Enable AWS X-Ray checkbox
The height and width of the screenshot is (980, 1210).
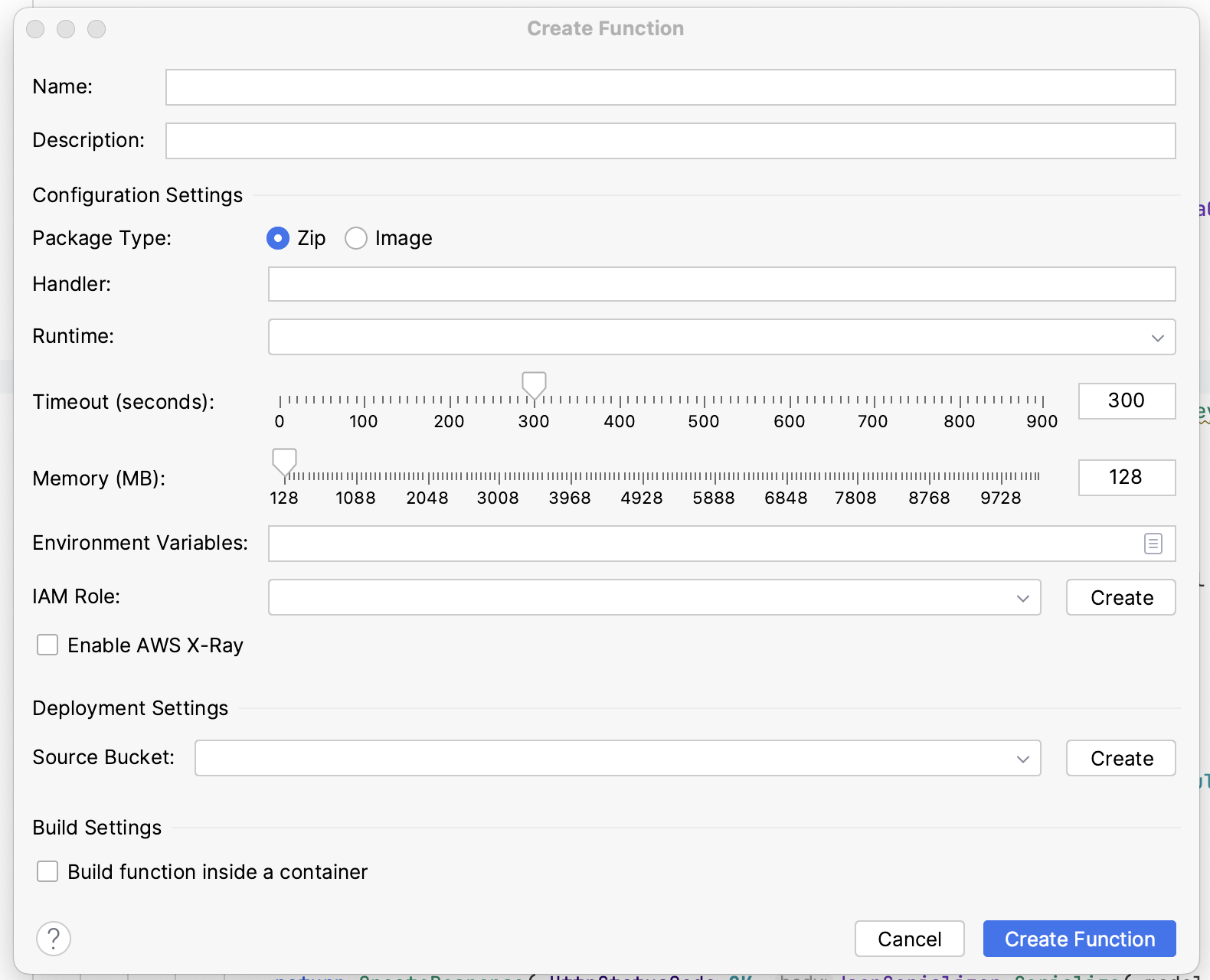click(47, 645)
